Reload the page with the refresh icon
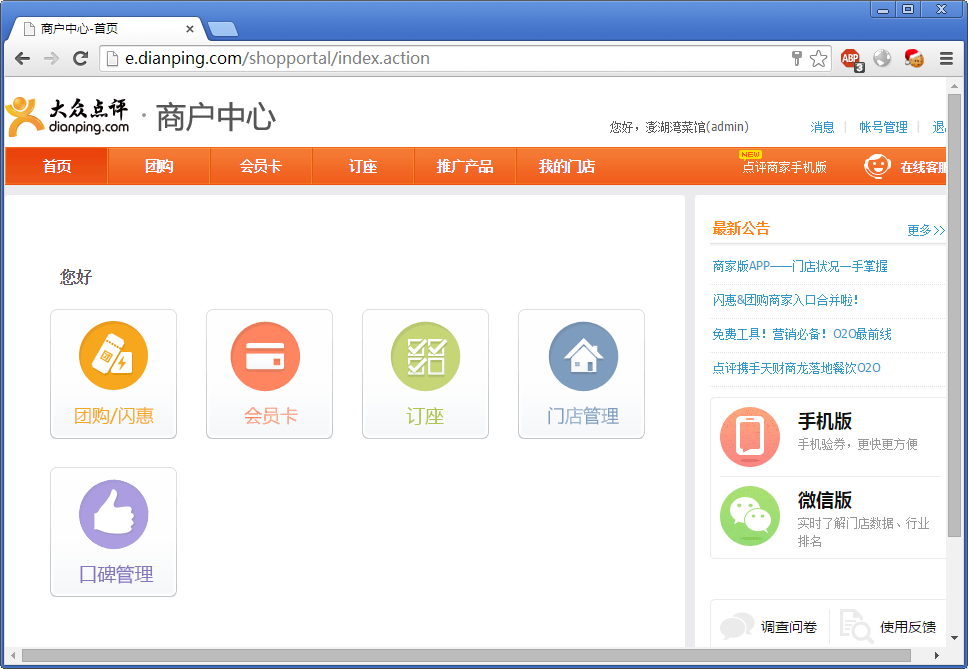This screenshot has width=968, height=669. pyautogui.click(x=80, y=59)
